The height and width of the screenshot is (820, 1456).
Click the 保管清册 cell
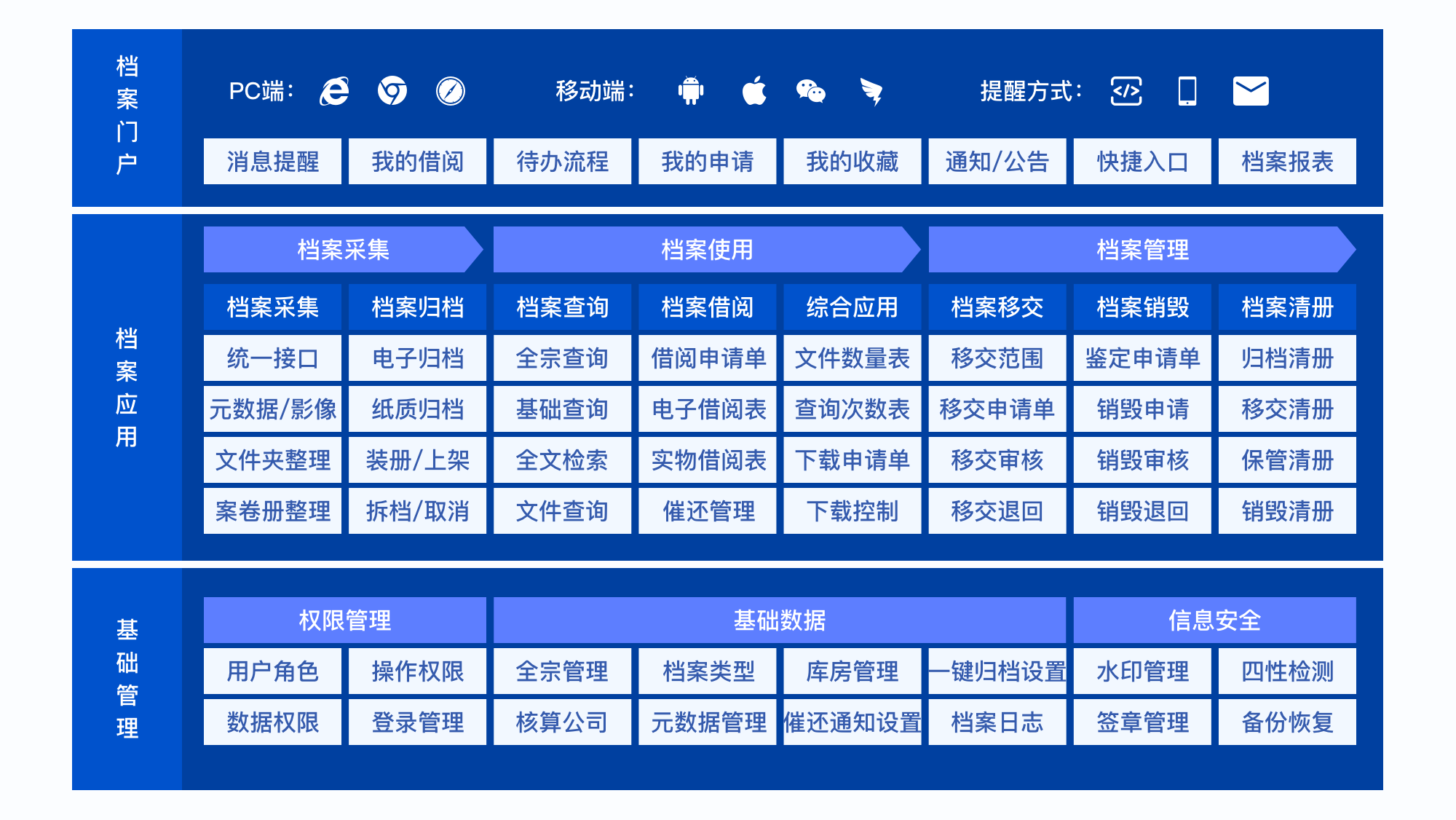(x=1287, y=460)
